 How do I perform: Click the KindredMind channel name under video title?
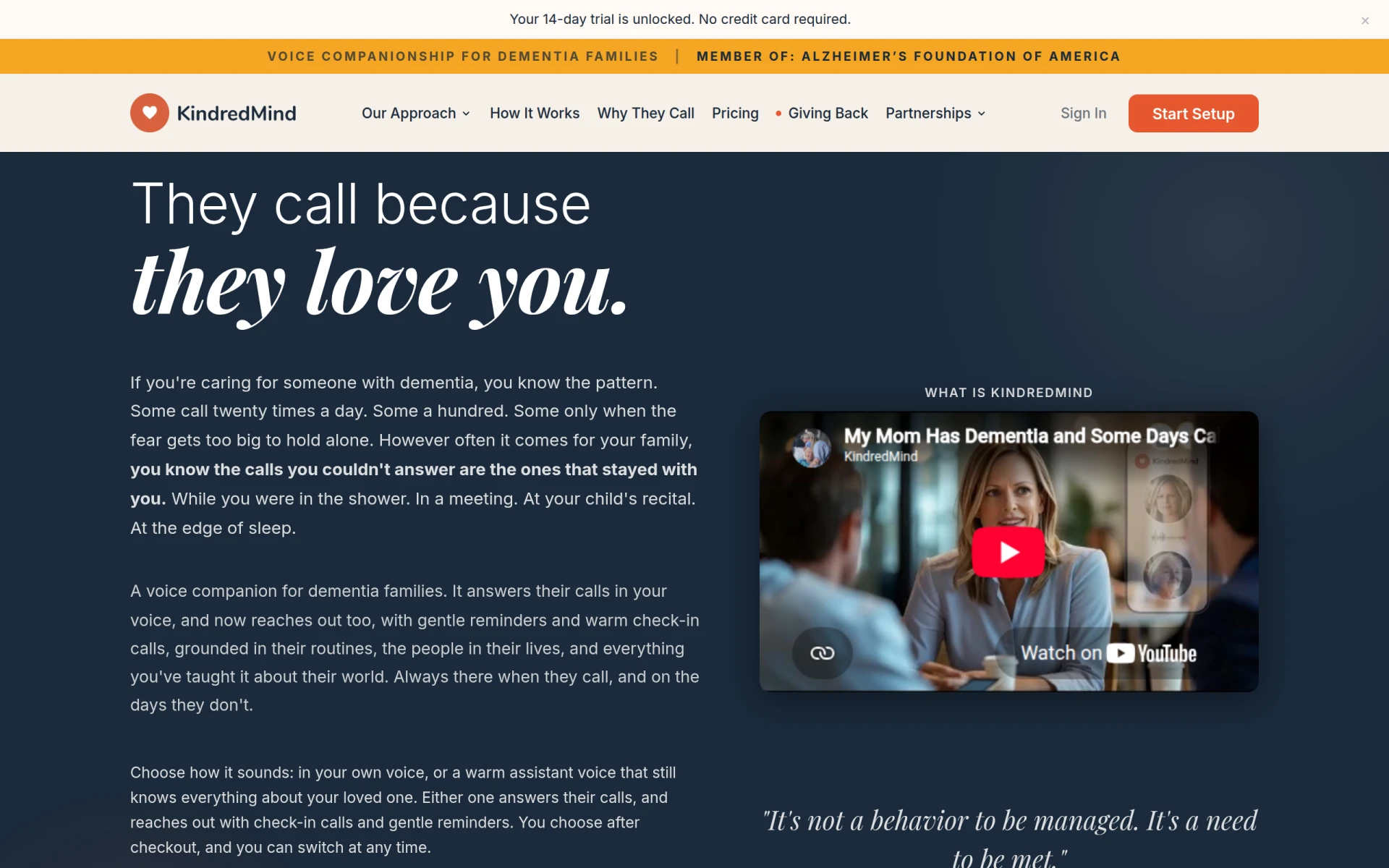[880, 456]
